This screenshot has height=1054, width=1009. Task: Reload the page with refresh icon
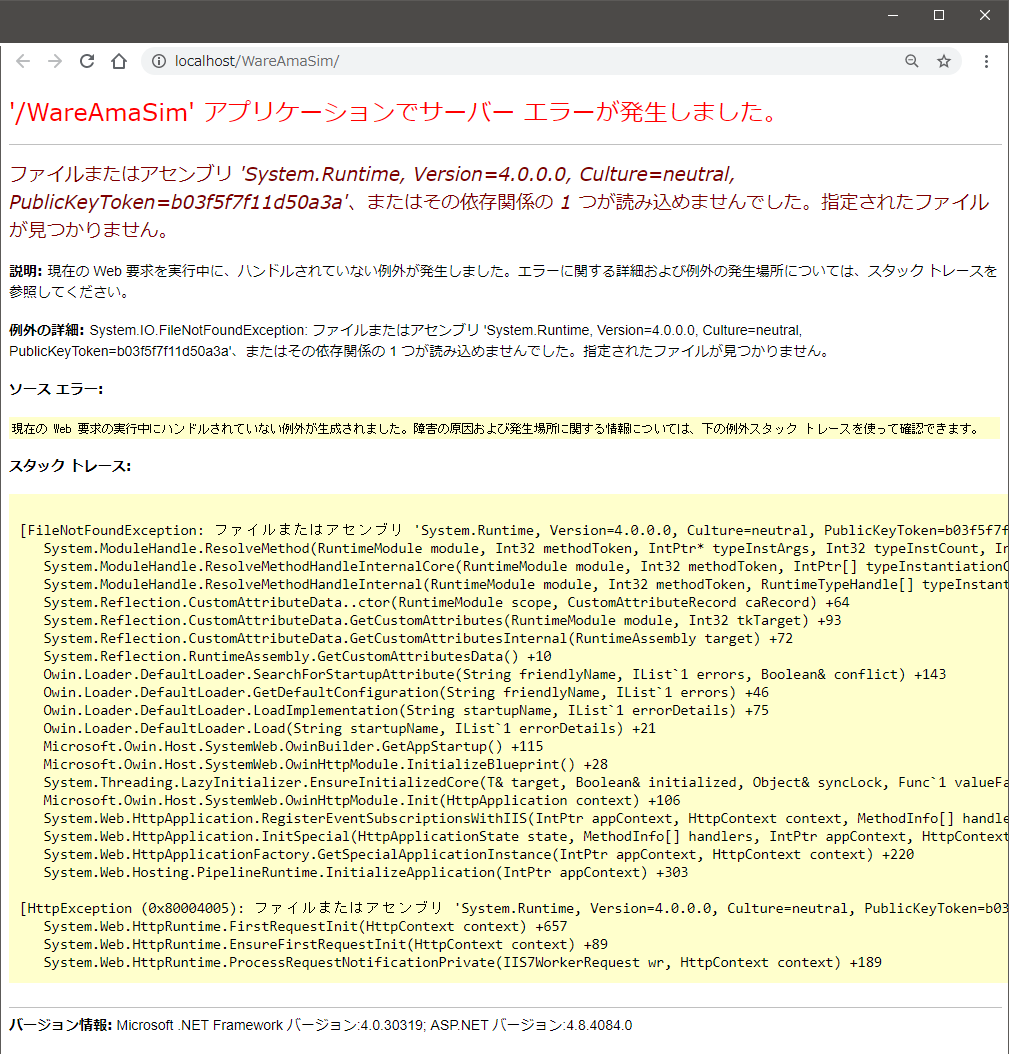click(87, 61)
